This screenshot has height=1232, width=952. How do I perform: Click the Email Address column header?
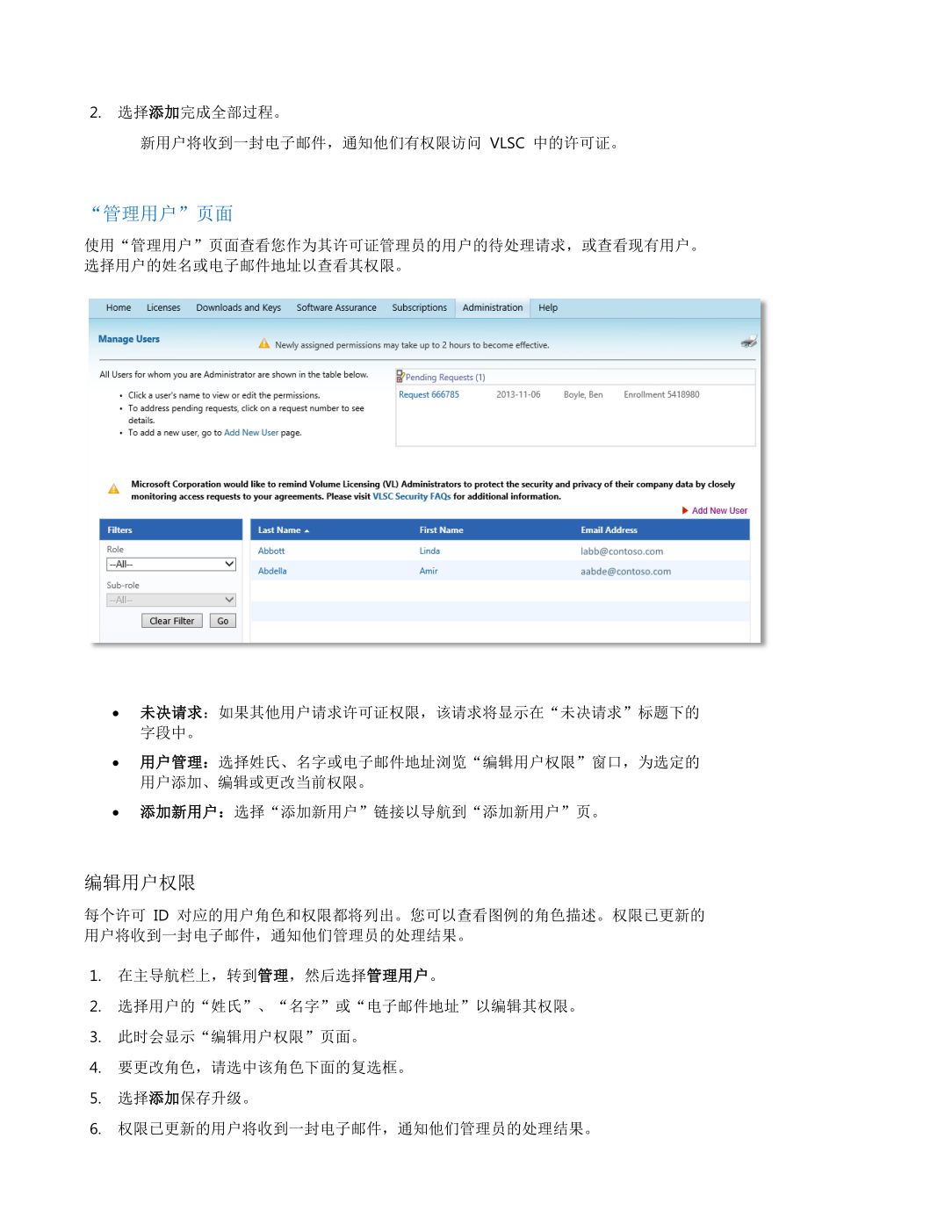coord(609,530)
